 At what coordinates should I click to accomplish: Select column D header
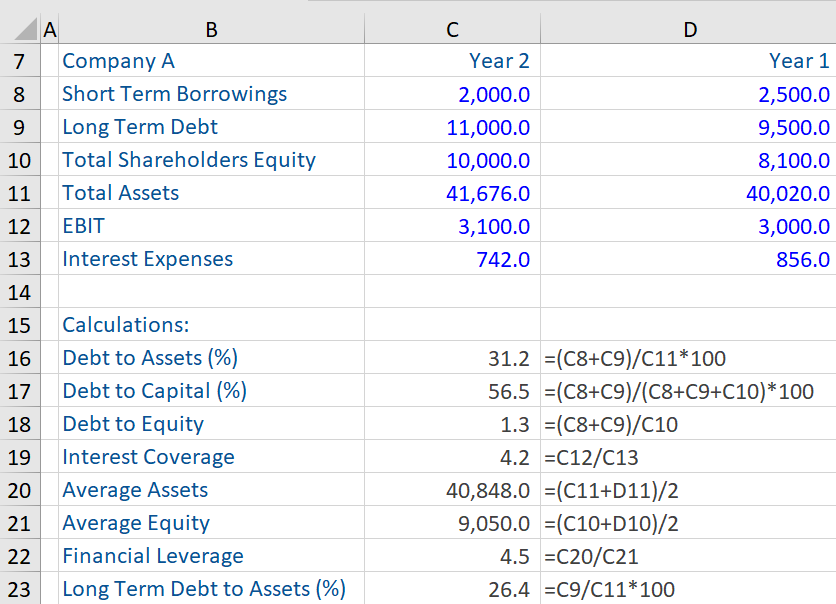click(688, 29)
